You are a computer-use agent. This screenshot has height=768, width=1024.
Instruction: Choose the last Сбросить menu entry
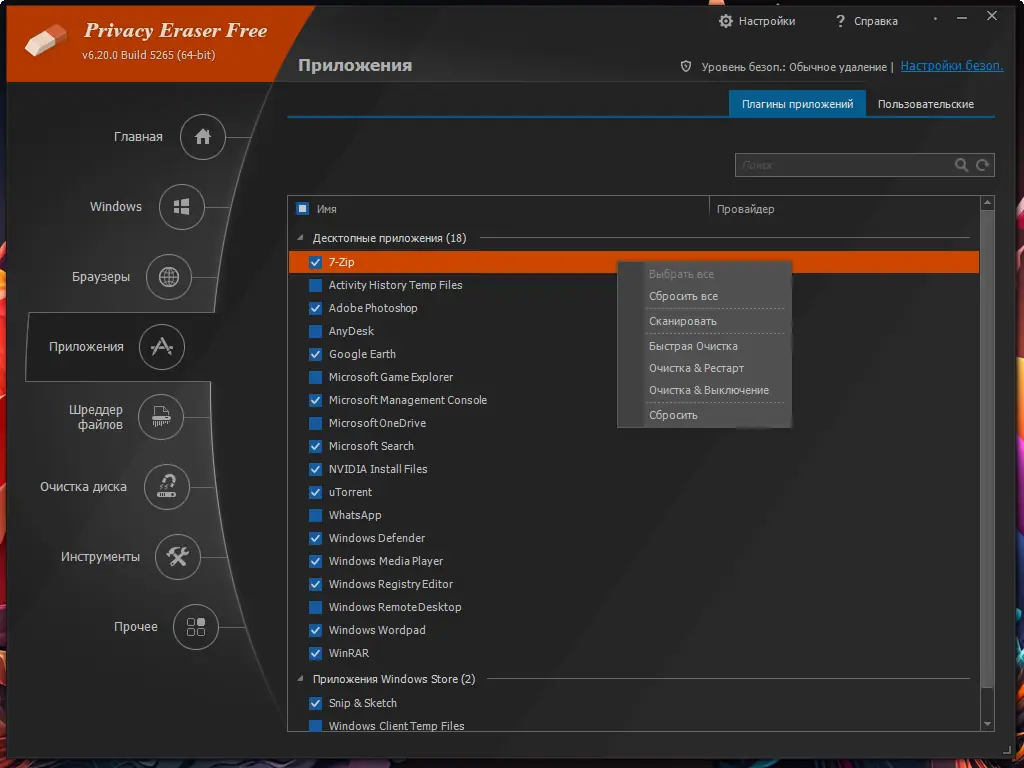pos(673,415)
